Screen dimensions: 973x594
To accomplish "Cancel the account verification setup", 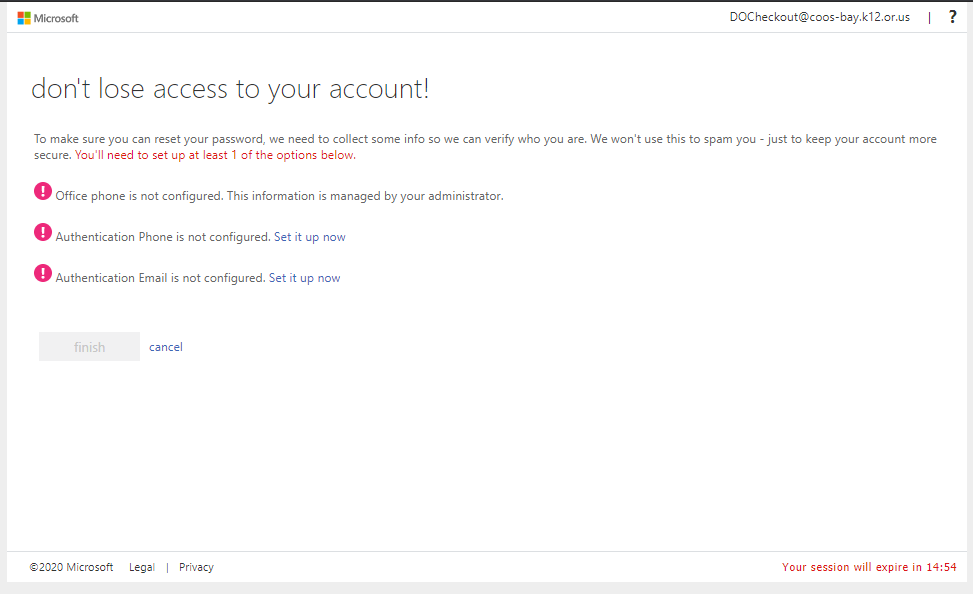I will click(166, 347).
